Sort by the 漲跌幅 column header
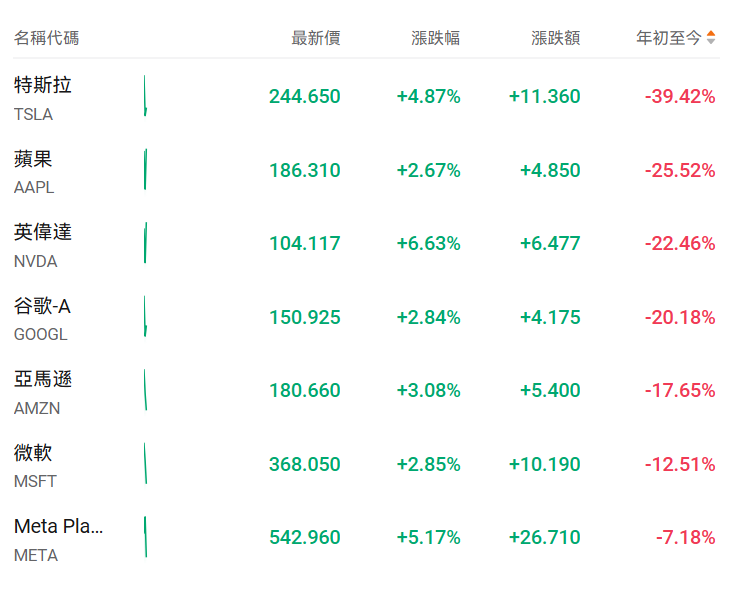 tap(435, 38)
